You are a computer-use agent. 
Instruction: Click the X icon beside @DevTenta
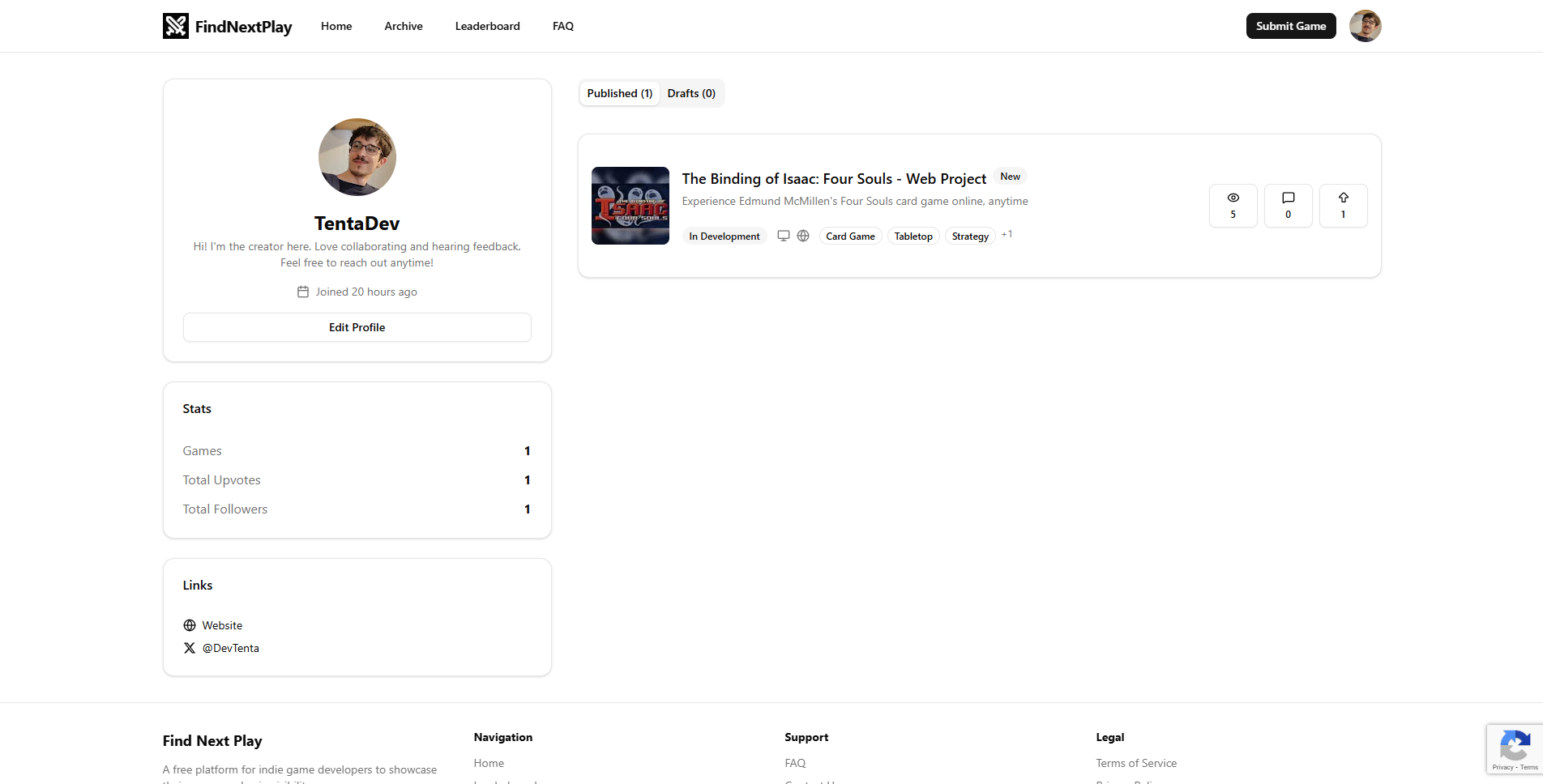coord(190,648)
